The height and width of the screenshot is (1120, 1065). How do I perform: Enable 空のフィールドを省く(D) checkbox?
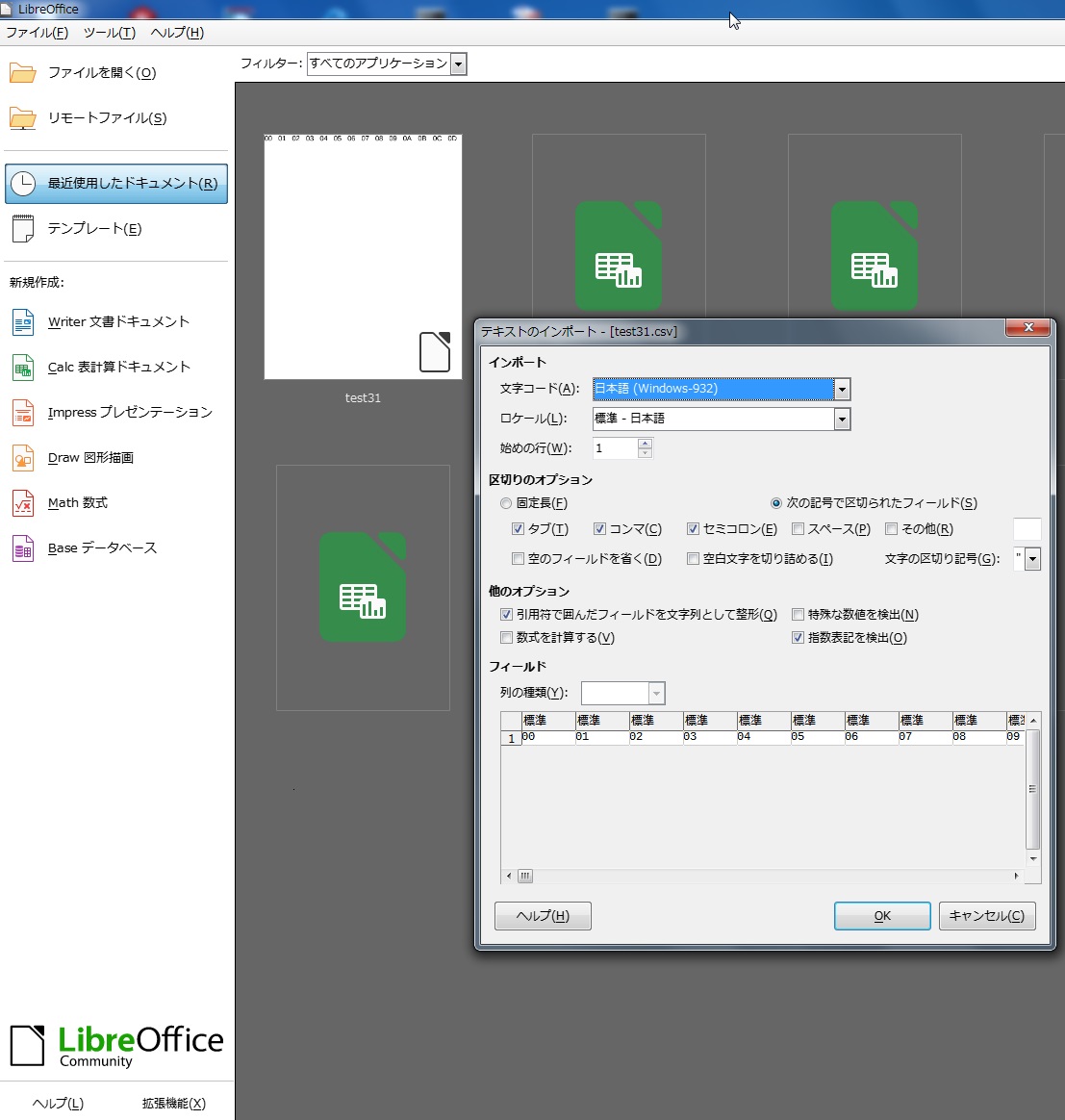coord(518,559)
